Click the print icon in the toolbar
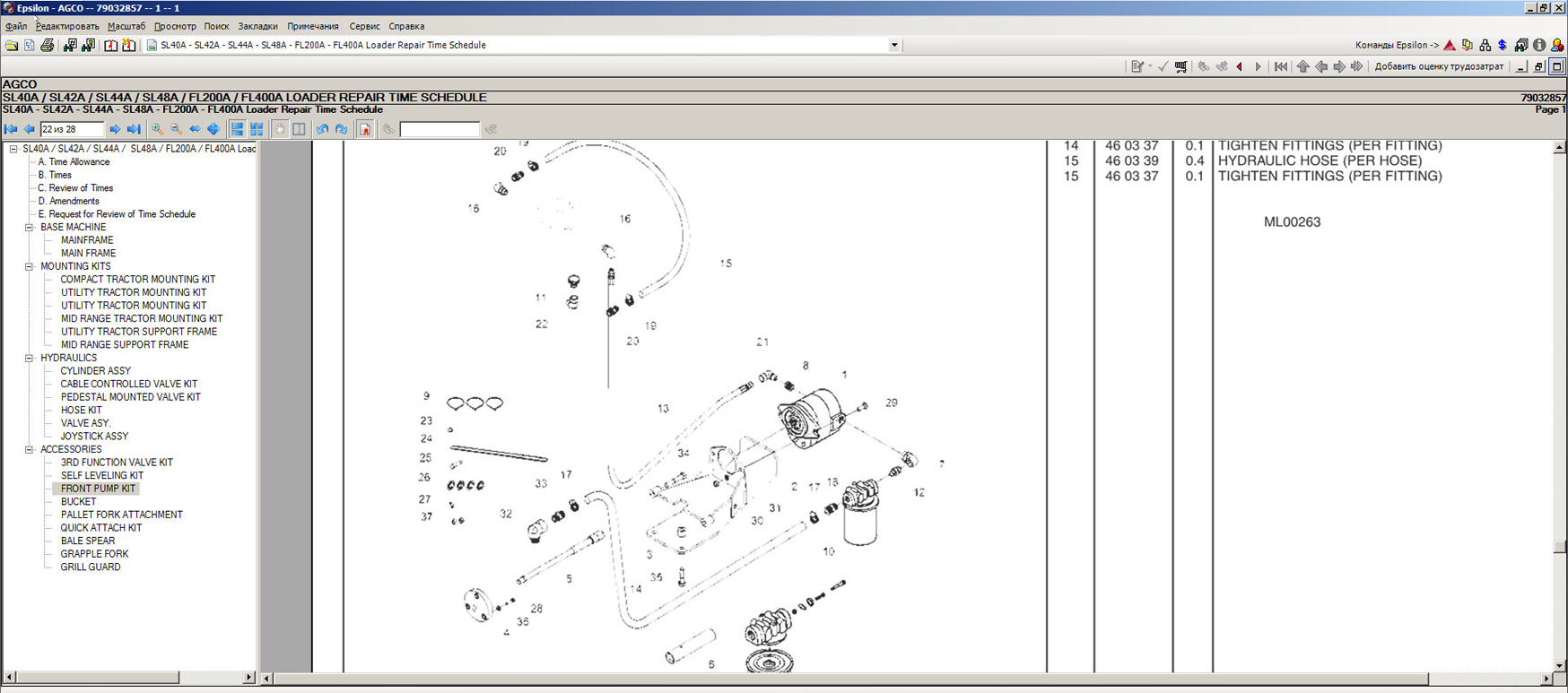The image size is (1568, 693). tap(48, 45)
